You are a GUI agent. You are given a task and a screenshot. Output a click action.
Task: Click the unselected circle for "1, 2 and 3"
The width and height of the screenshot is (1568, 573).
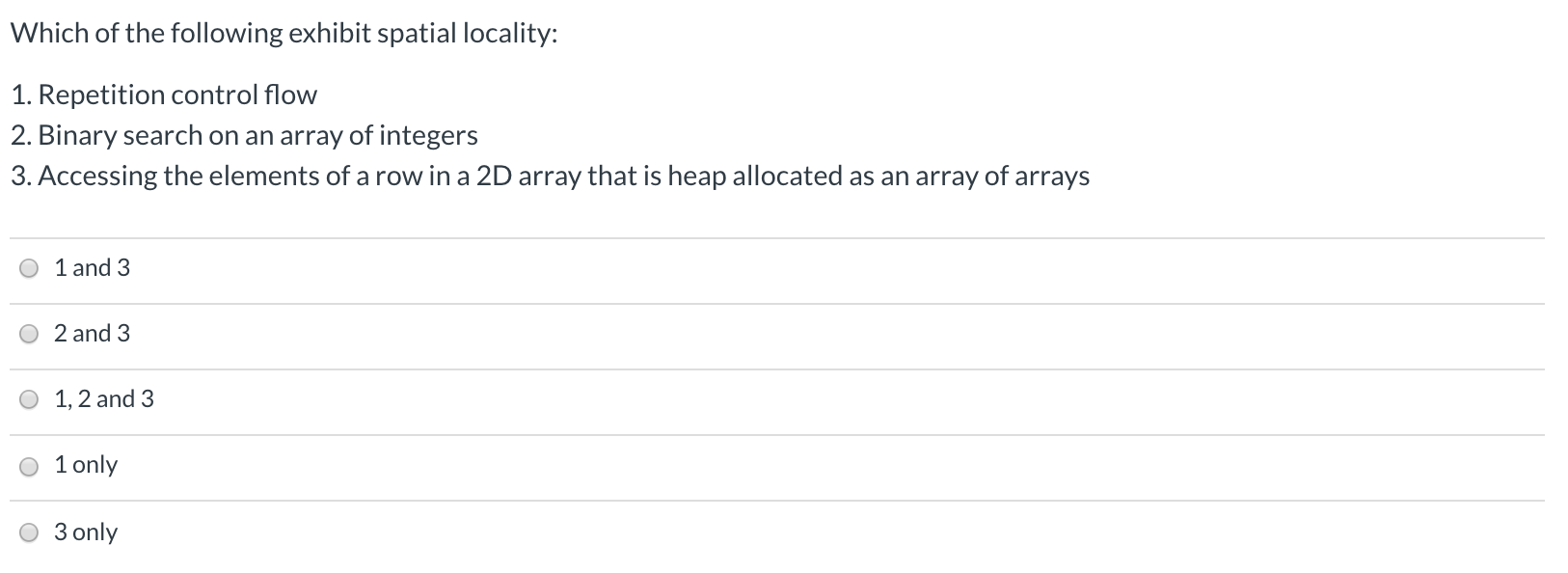tap(29, 398)
